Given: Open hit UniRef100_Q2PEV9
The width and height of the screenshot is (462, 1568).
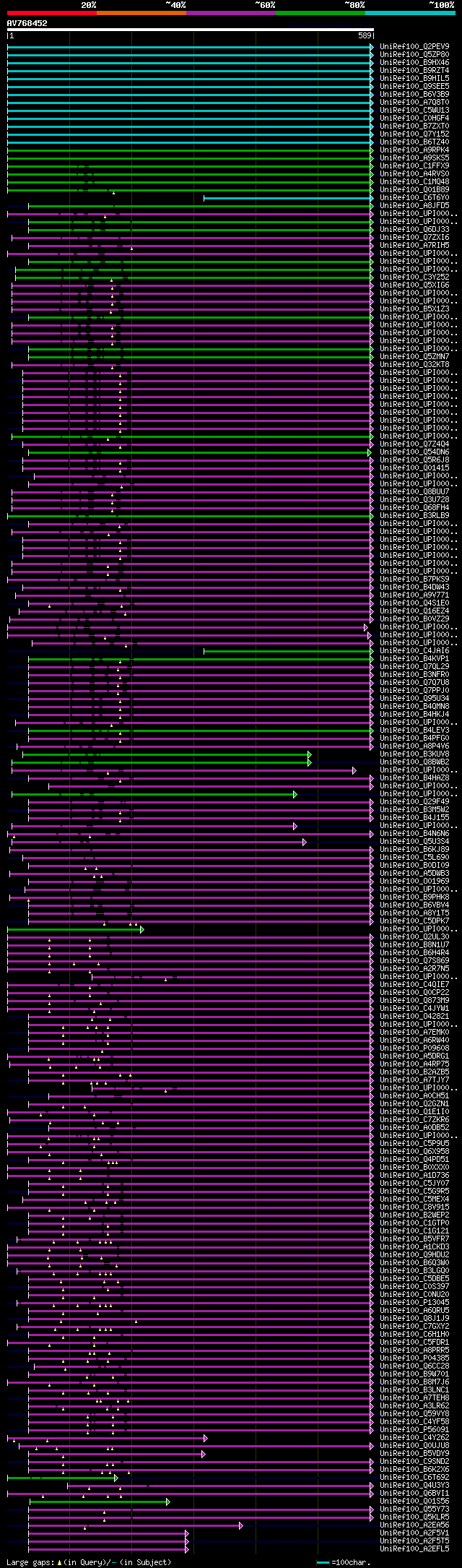Looking at the screenshot, I should [414, 46].
